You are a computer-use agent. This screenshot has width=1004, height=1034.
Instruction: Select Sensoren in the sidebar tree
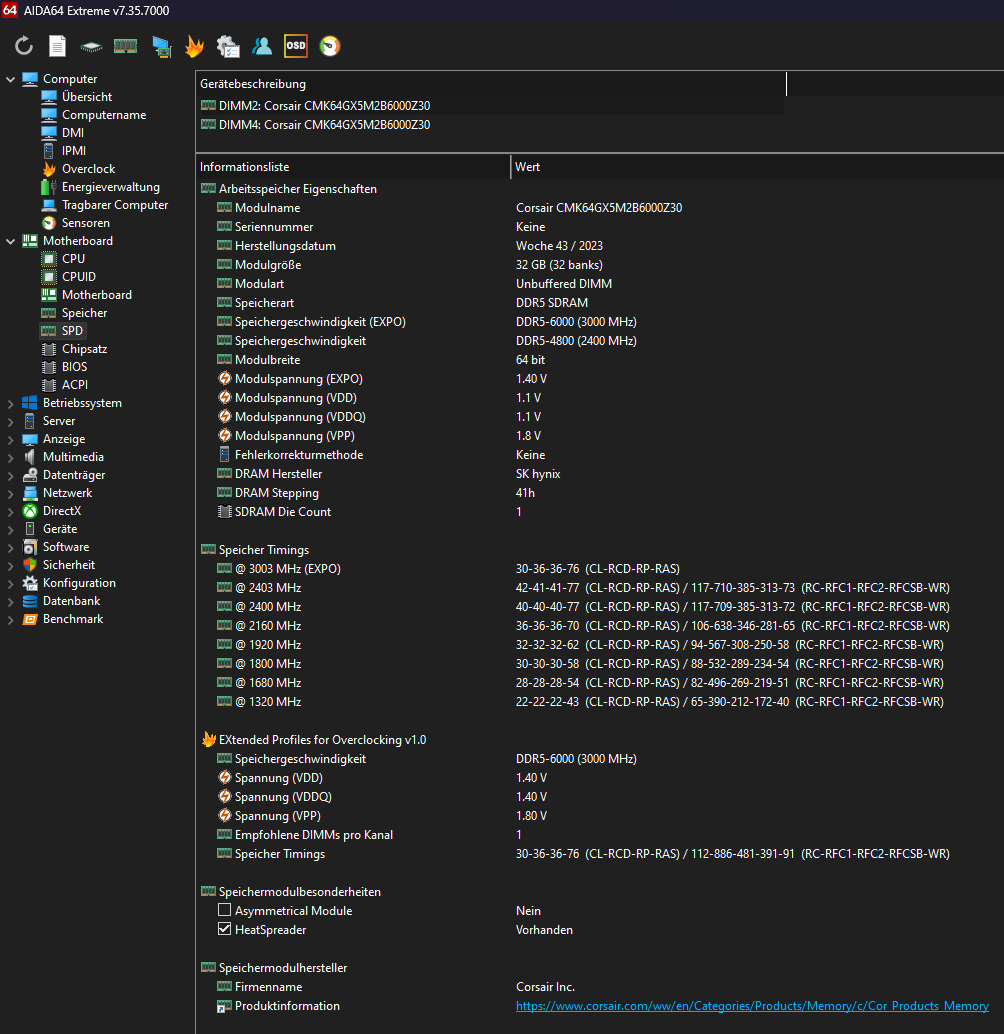(x=85, y=223)
